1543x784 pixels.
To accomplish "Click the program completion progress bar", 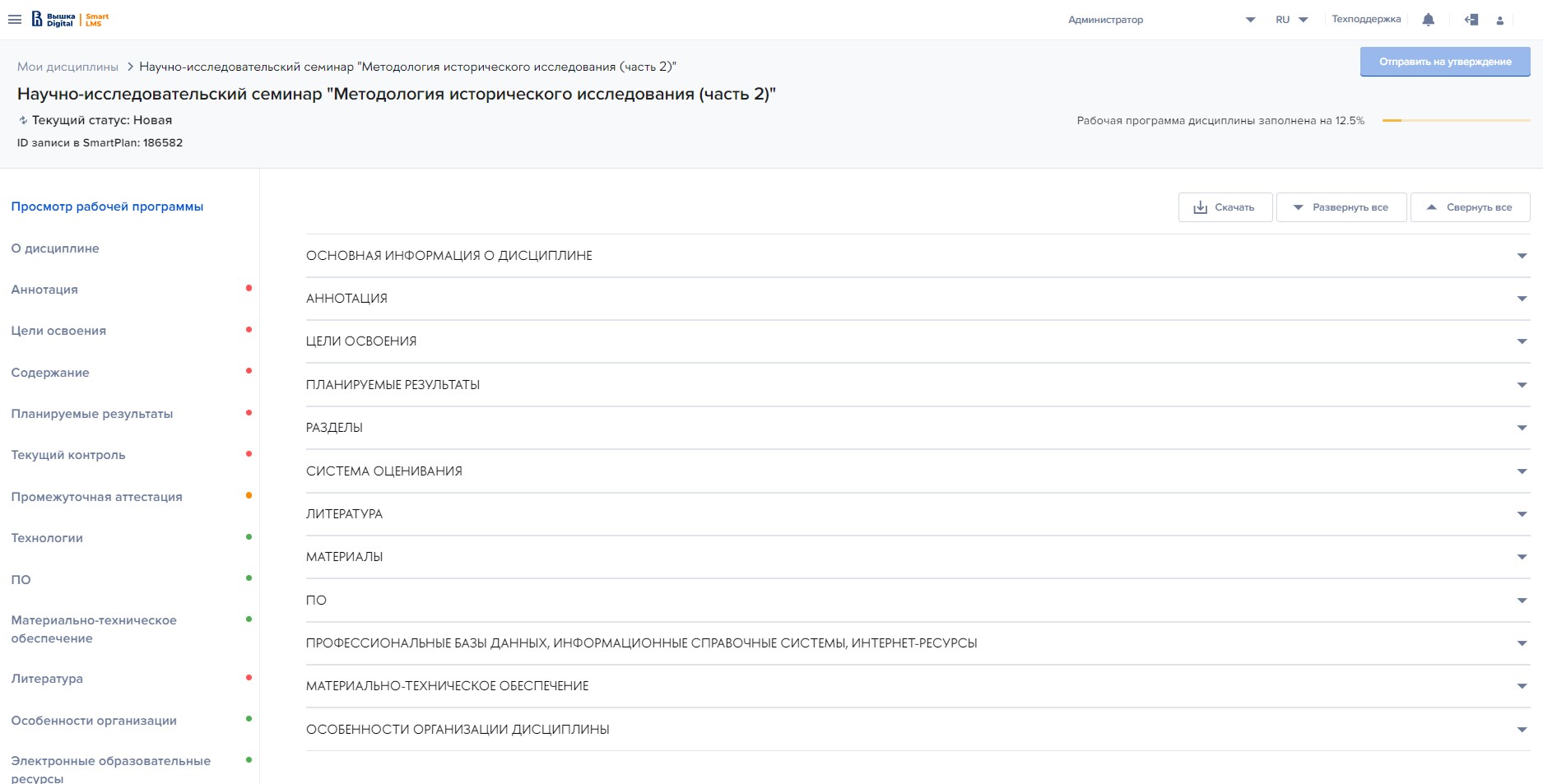I will click(x=1456, y=121).
